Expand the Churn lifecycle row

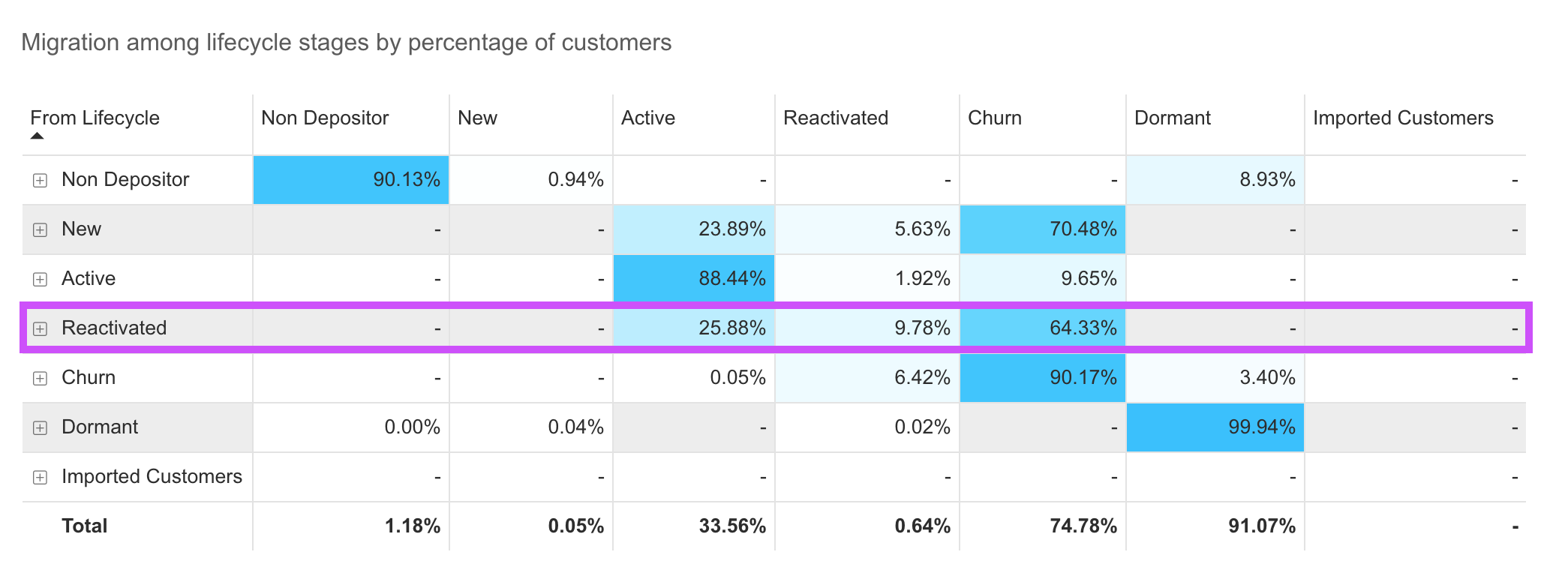click(40, 379)
